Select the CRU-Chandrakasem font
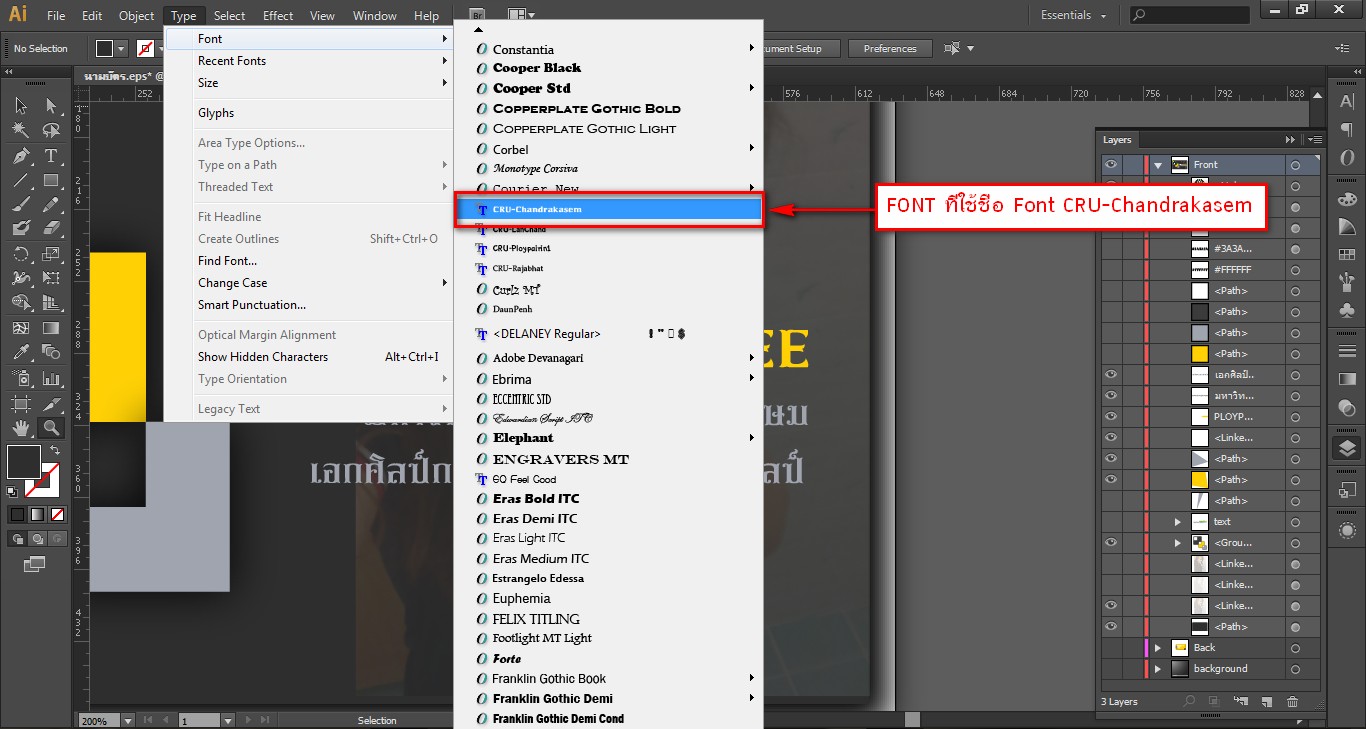The image size is (1366, 729). click(x=609, y=209)
